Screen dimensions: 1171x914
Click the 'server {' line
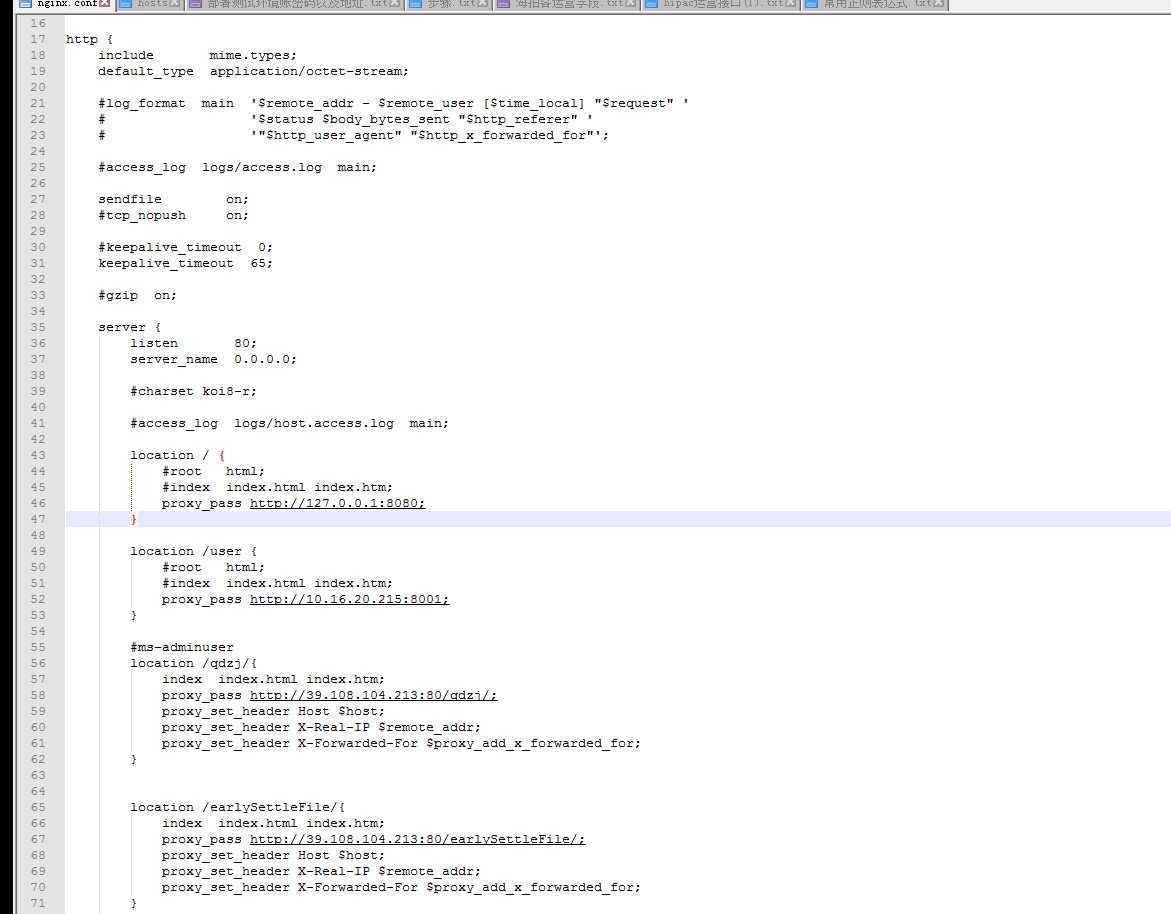(129, 327)
